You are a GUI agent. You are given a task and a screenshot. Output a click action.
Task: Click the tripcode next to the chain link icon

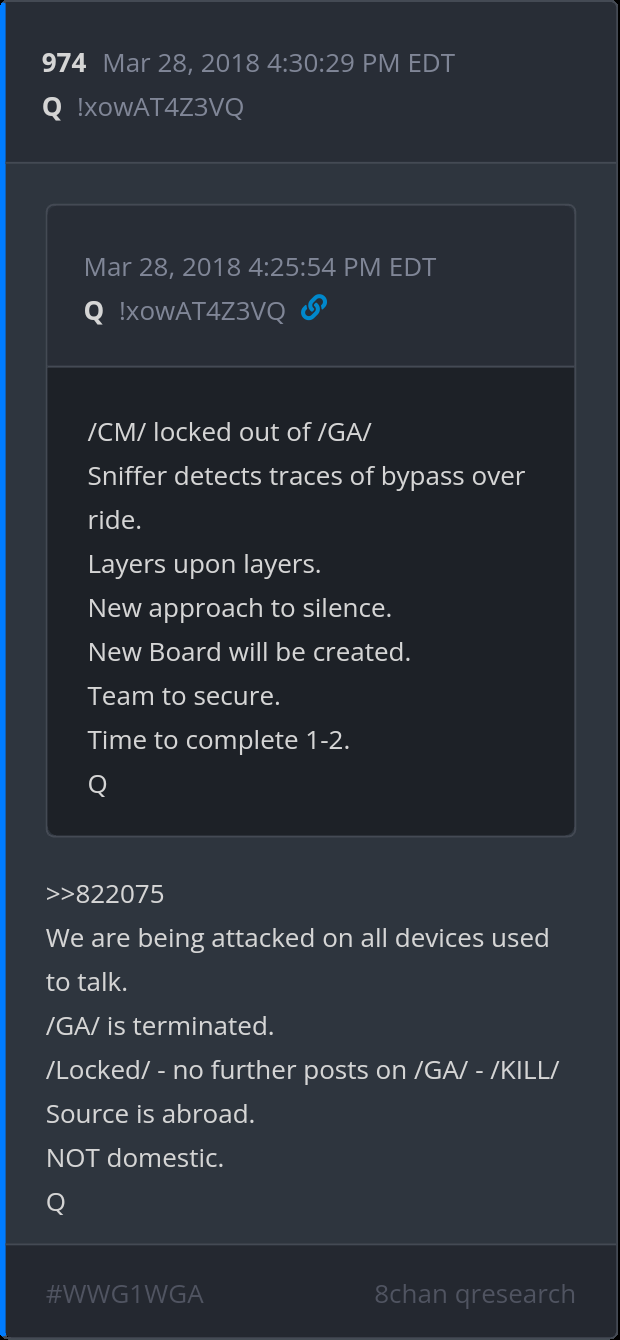pyautogui.click(x=202, y=311)
